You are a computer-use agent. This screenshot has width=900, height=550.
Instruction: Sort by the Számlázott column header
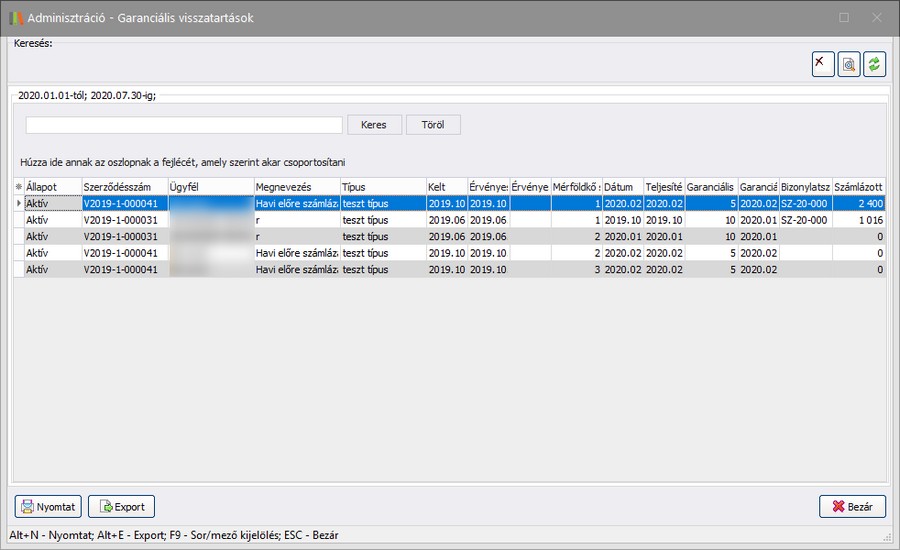pyautogui.click(x=858, y=187)
